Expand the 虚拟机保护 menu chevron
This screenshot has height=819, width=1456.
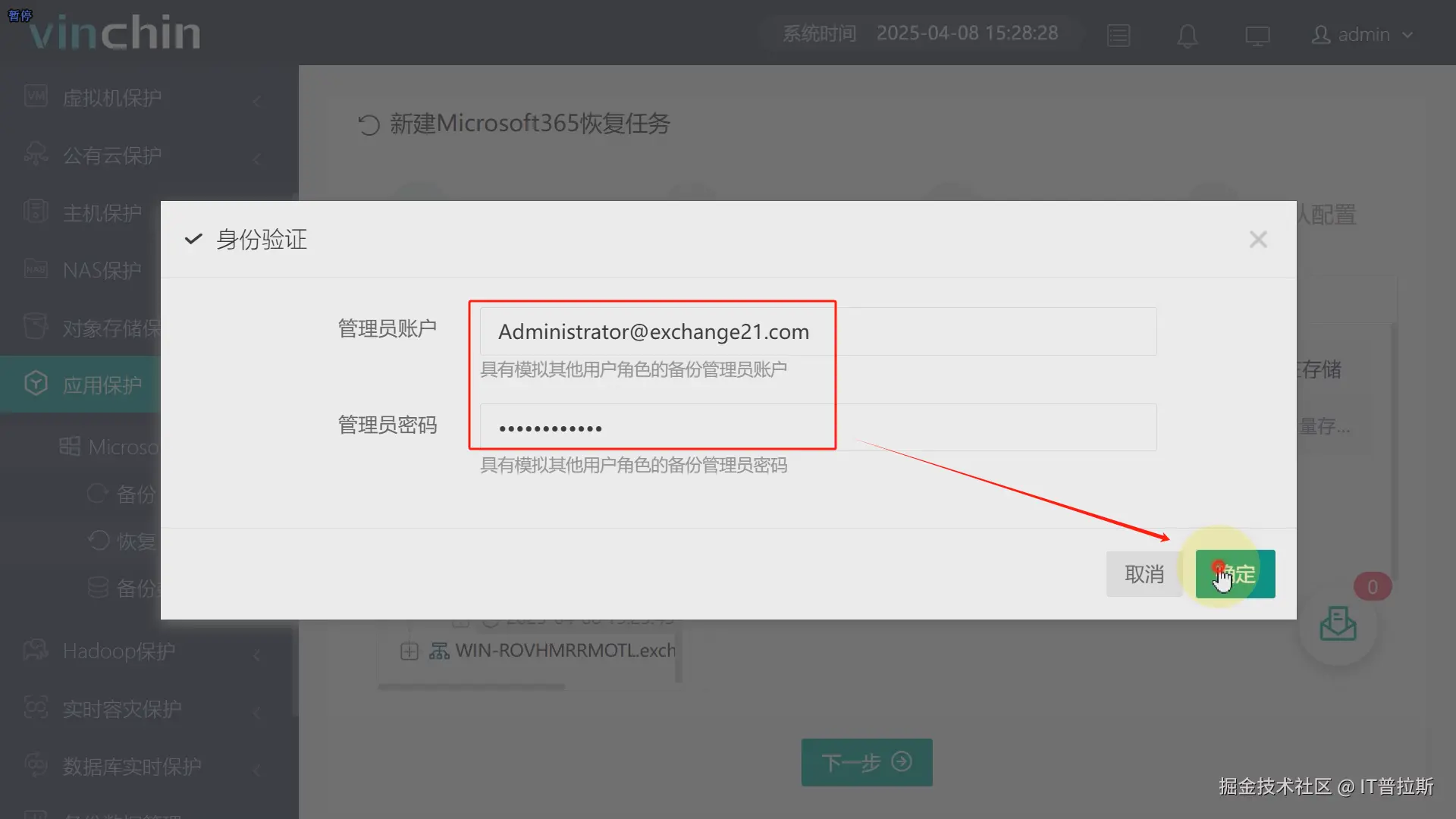coord(257,100)
